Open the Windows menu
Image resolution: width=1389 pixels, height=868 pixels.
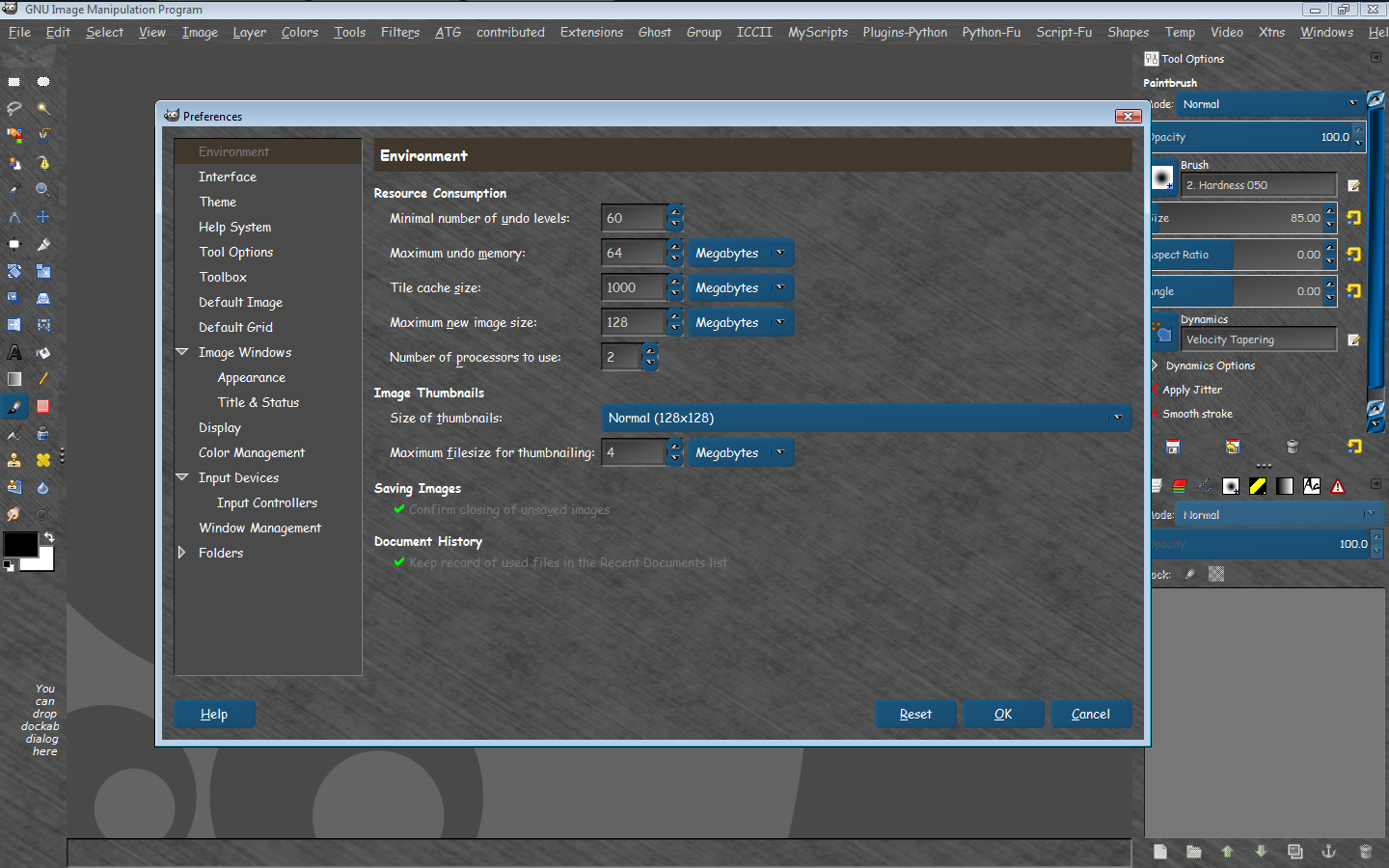coord(1326,32)
